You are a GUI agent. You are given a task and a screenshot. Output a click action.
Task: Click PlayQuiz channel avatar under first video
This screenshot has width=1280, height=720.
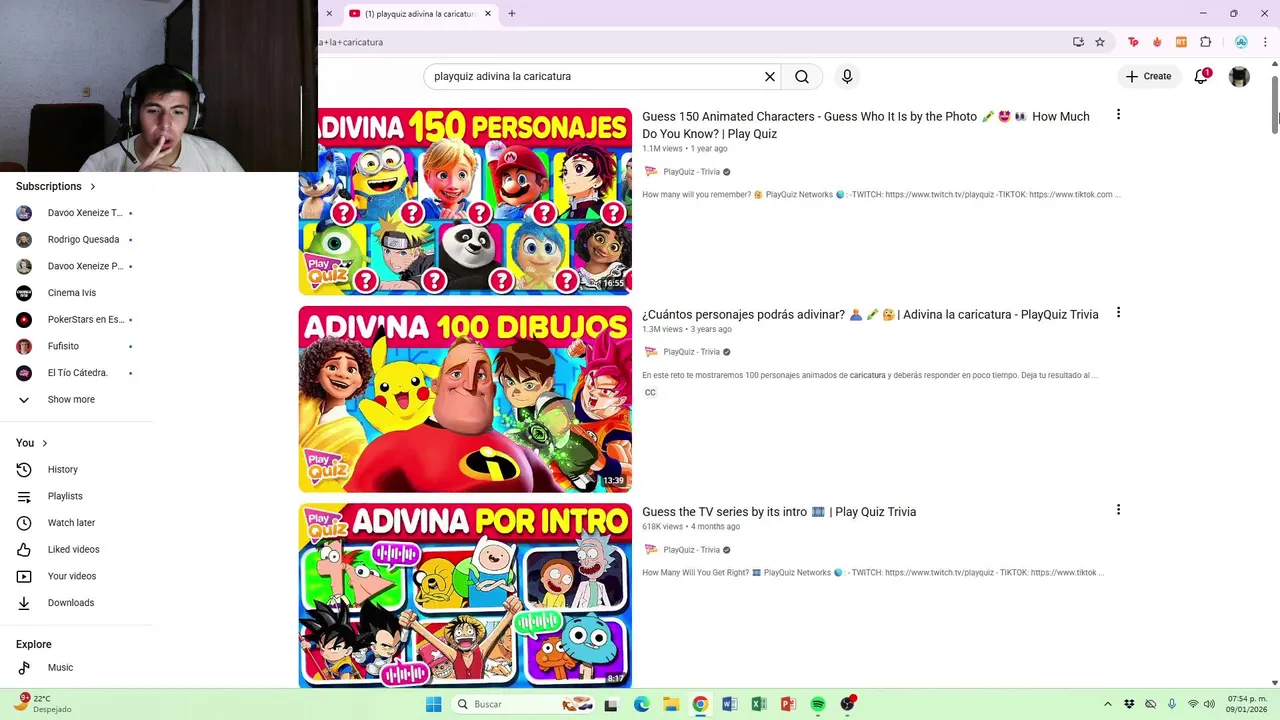click(651, 172)
